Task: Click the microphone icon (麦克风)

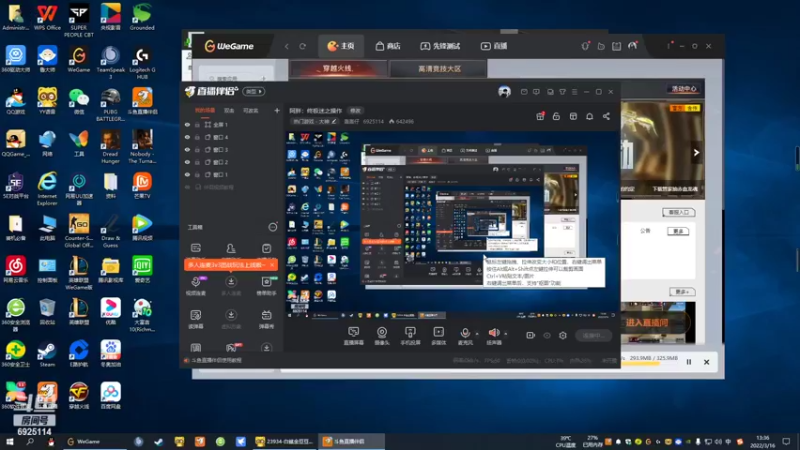Action: 465,336
